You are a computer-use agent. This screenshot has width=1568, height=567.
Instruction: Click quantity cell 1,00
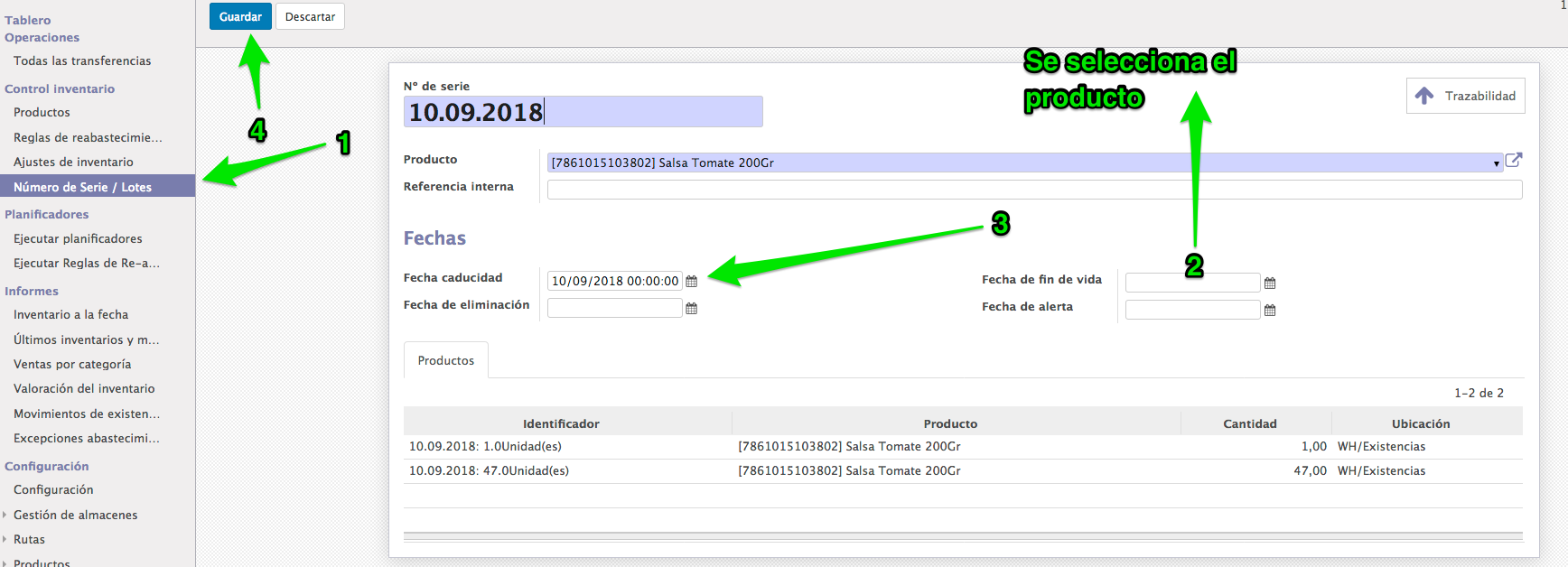coord(1314,446)
